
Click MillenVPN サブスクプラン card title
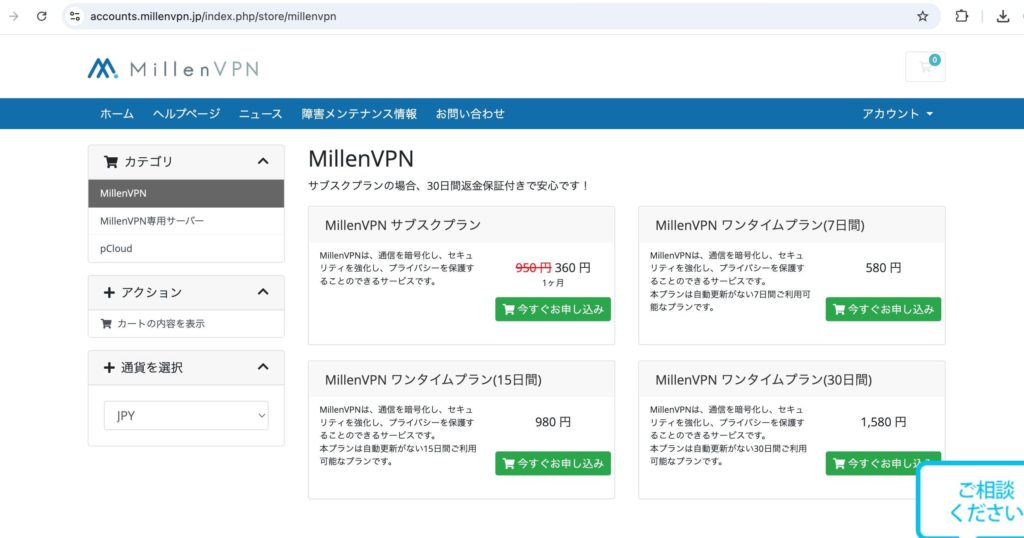tap(403, 225)
